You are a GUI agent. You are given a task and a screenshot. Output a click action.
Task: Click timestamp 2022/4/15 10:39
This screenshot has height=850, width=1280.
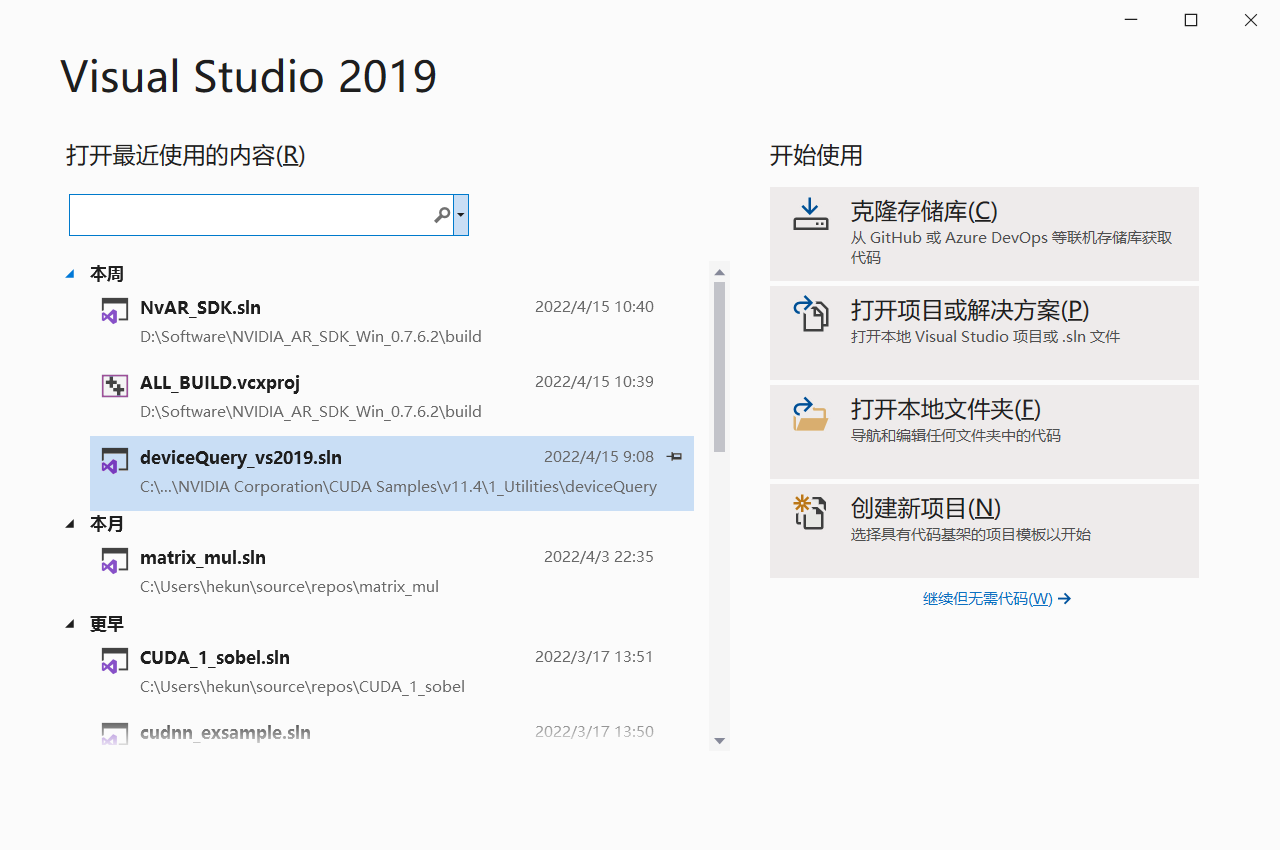tap(594, 382)
